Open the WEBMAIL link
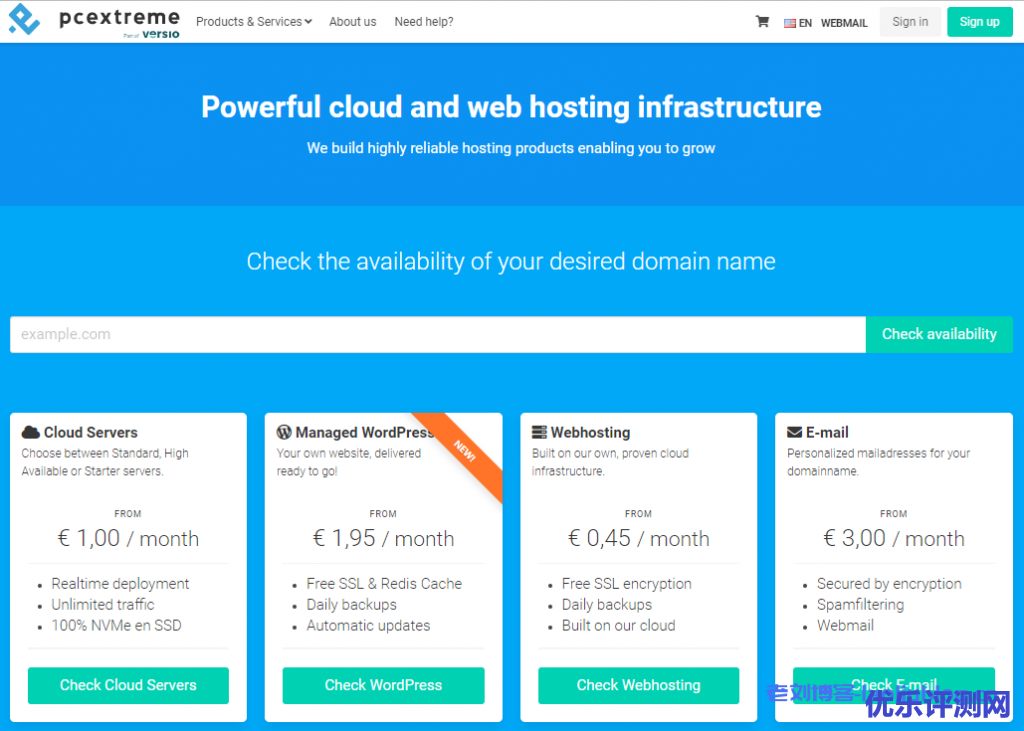The width and height of the screenshot is (1024, 731). tap(844, 23)
